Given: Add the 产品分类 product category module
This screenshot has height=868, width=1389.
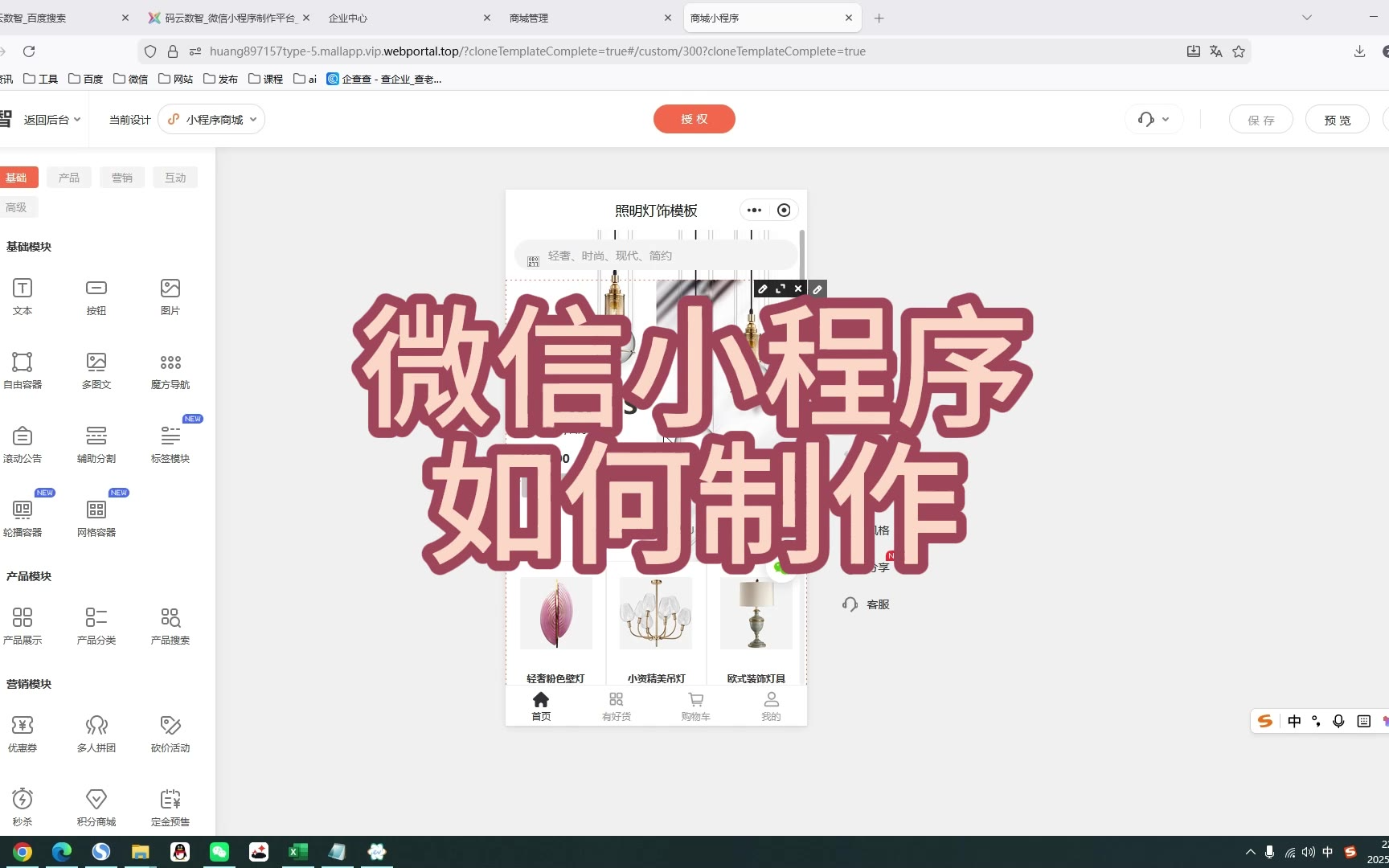Looking at the screenshot, I should pos(96,625).
